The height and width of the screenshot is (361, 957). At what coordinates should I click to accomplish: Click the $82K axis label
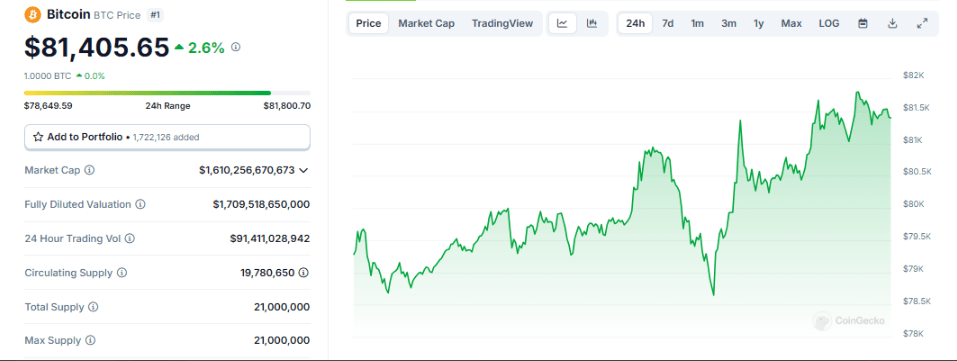913,75
